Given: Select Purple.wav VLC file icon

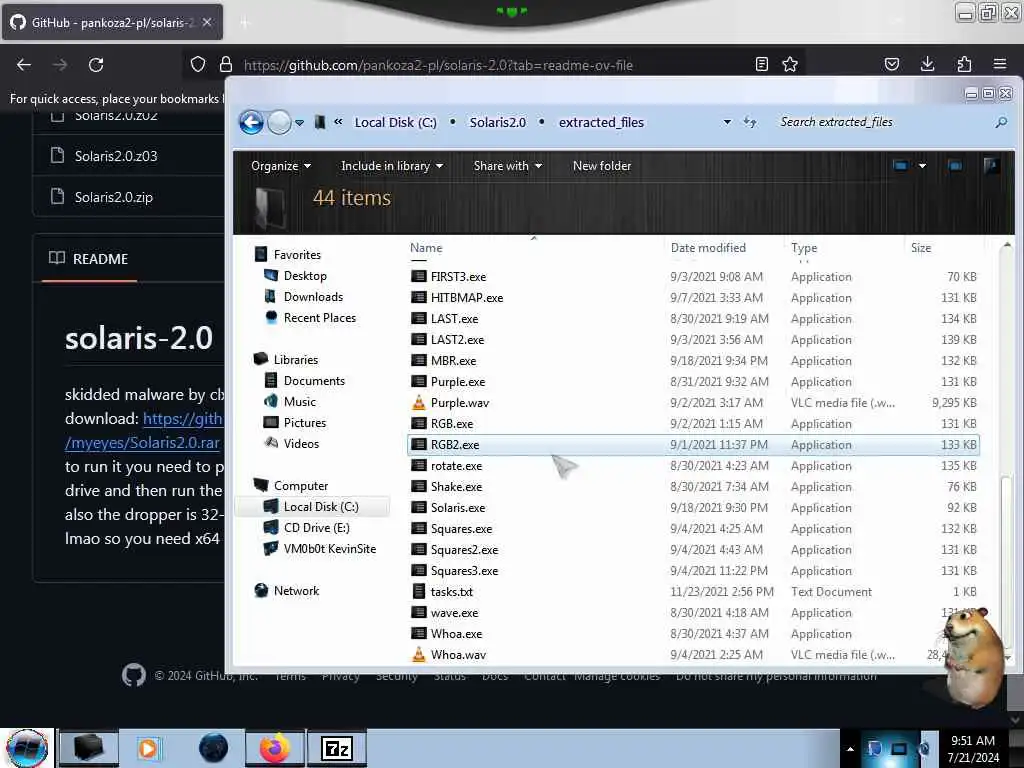Looking at the screenshot, I should [x=419, y=402].
